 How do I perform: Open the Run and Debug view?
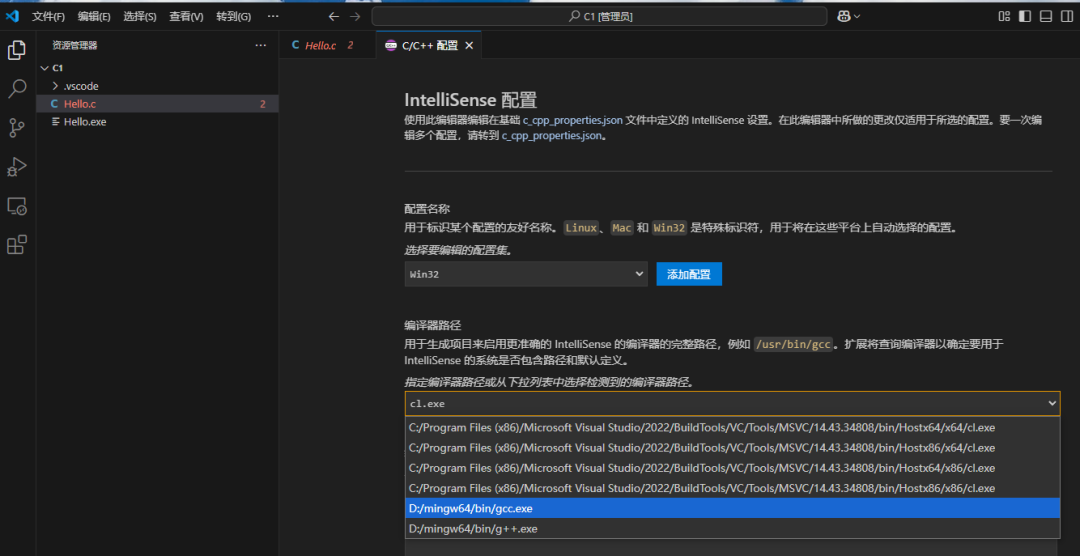17,167
